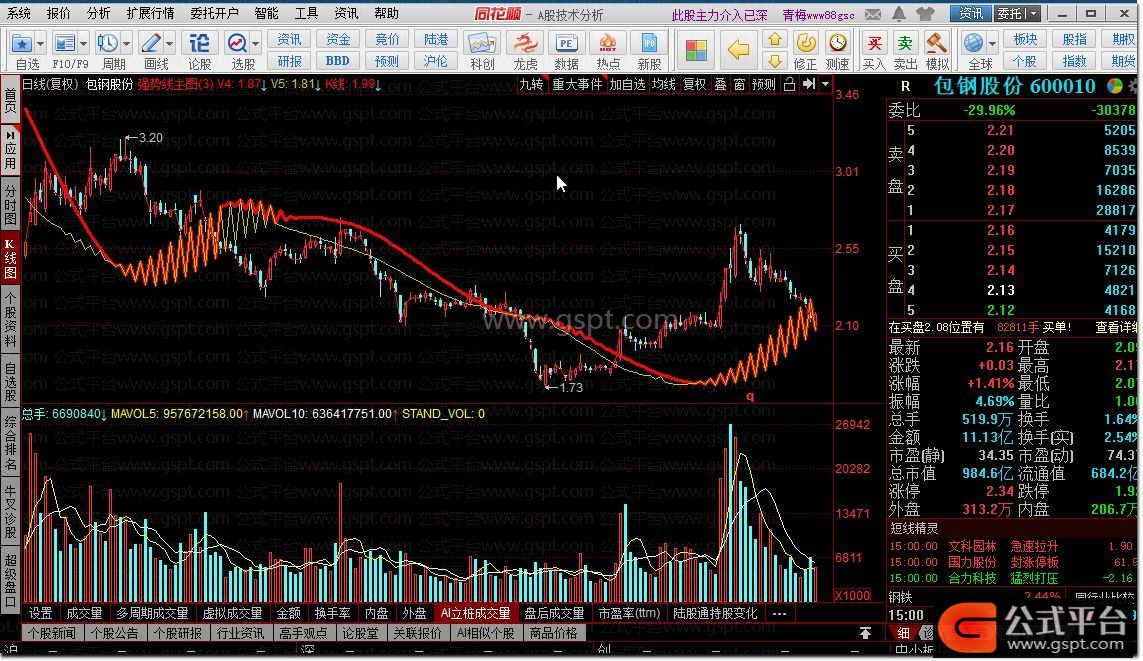Click the 数据 PE data icon
Viewport: 1143px width, 661px height.
(x=566, y=44)
